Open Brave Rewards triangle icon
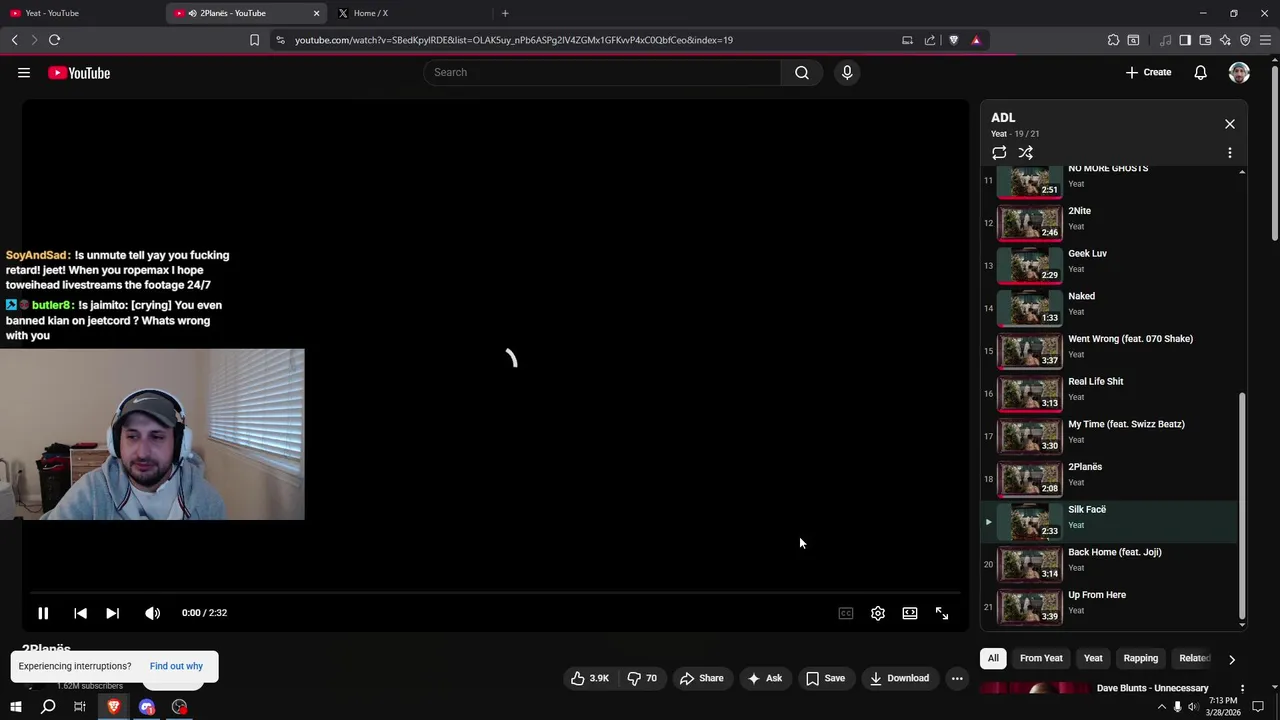This screenshot has height=720, width=1280. tap(976, 40)
